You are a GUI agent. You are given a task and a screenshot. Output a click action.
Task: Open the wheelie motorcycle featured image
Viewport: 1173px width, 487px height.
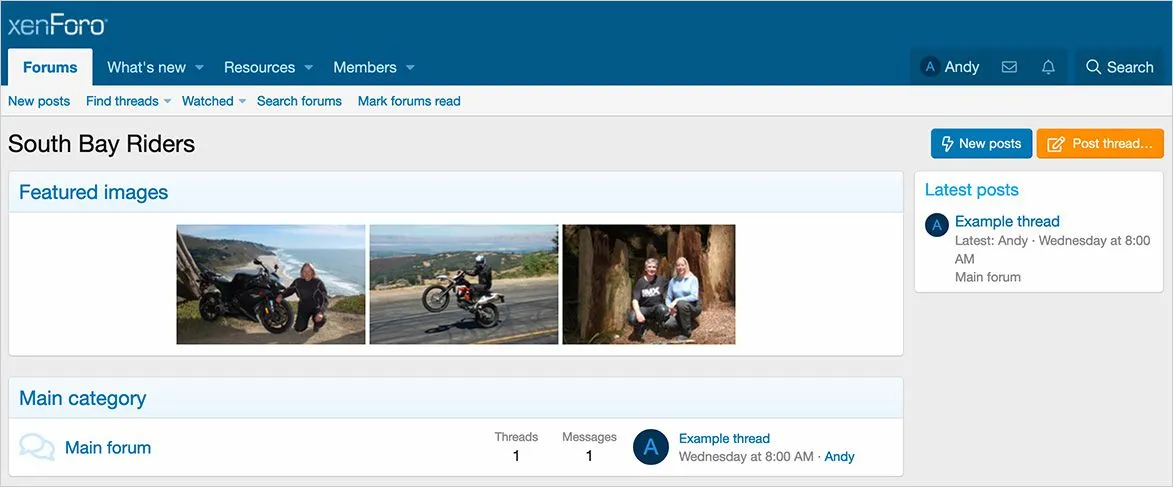(464, 284)
